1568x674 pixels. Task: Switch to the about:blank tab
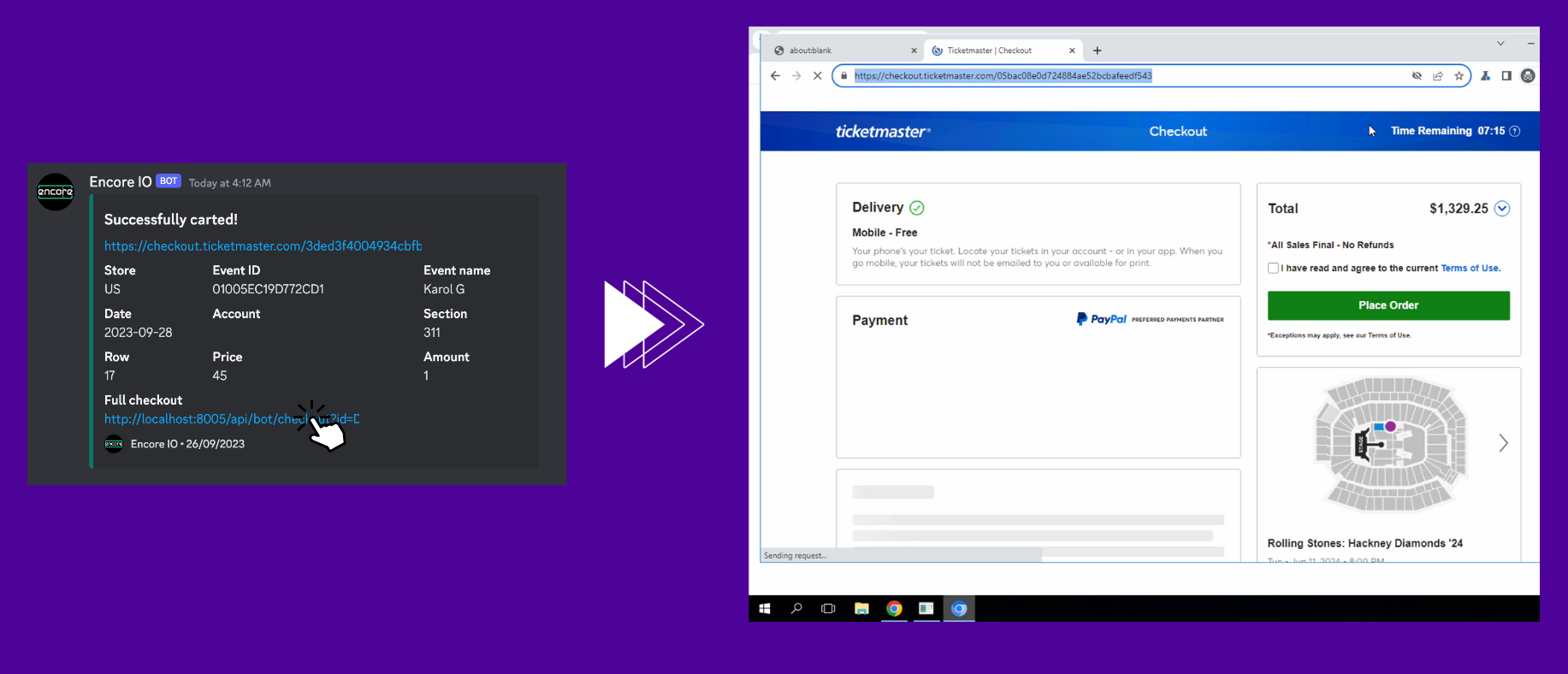coord(838,50)
